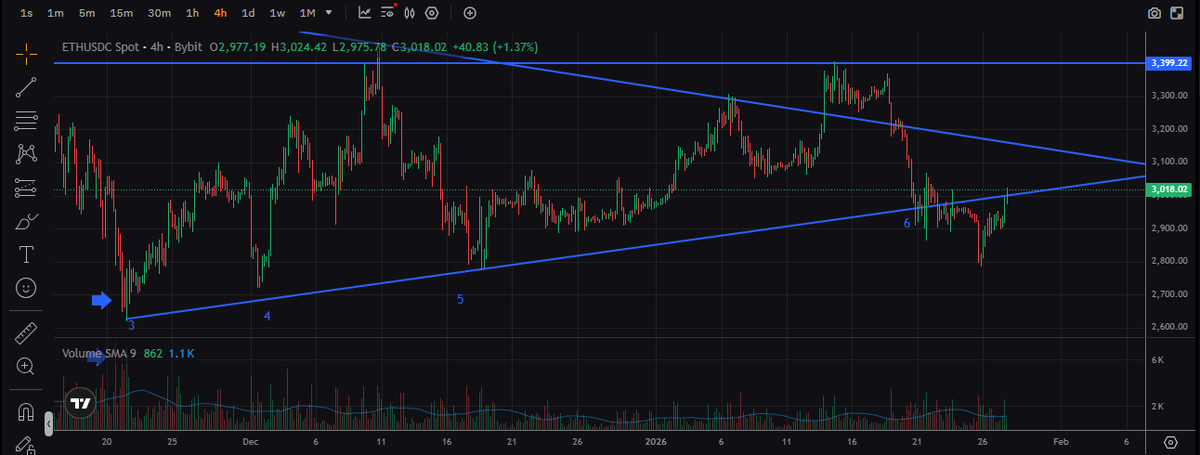Image resolution: width=1200 pixels, height=455 pixels.
Task: Toggle fullscreen chart mode
Action: pos(1177,13)
